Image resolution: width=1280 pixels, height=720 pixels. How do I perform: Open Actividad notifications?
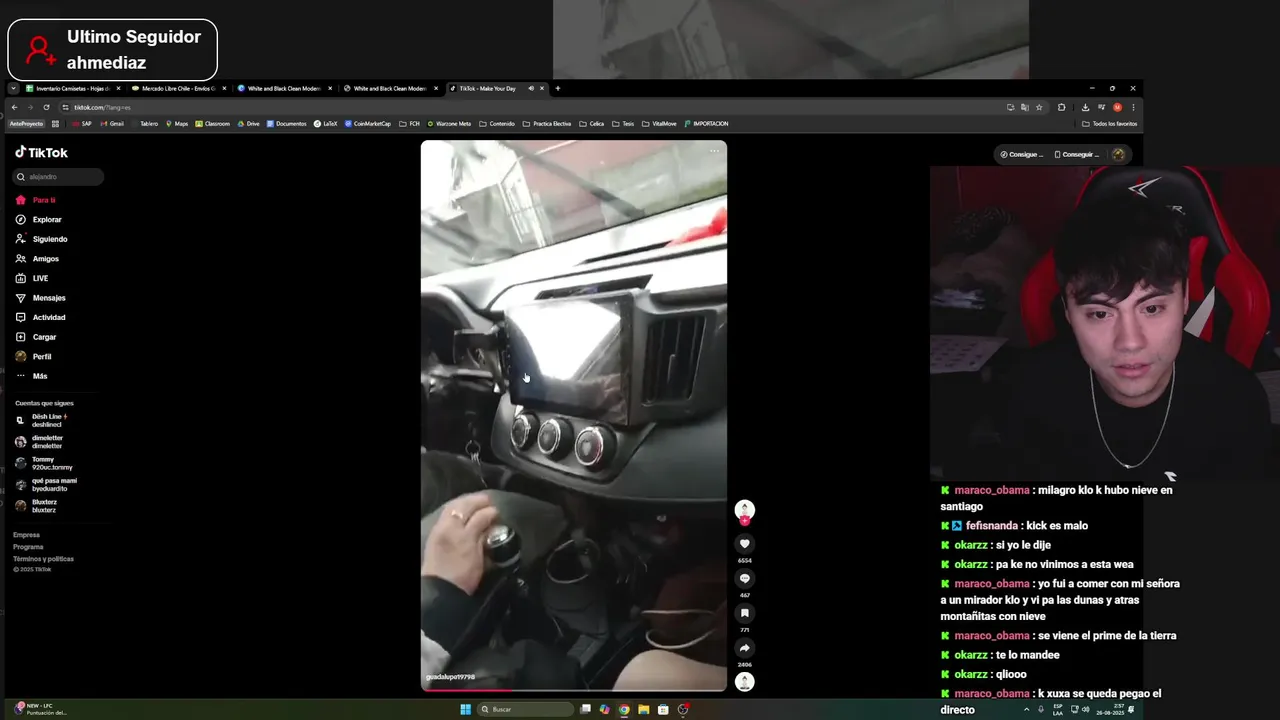41,317
